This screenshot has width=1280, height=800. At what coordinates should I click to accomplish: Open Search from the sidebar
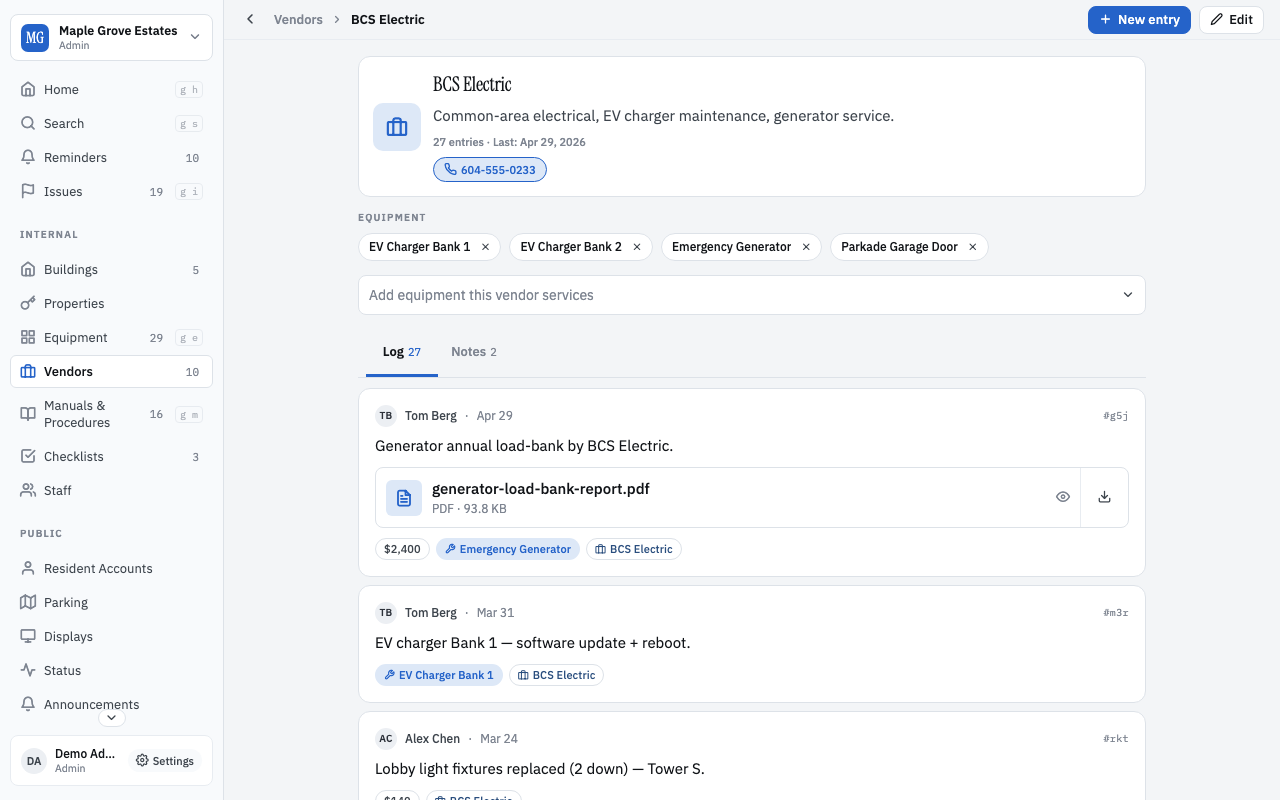pos(111,123)
